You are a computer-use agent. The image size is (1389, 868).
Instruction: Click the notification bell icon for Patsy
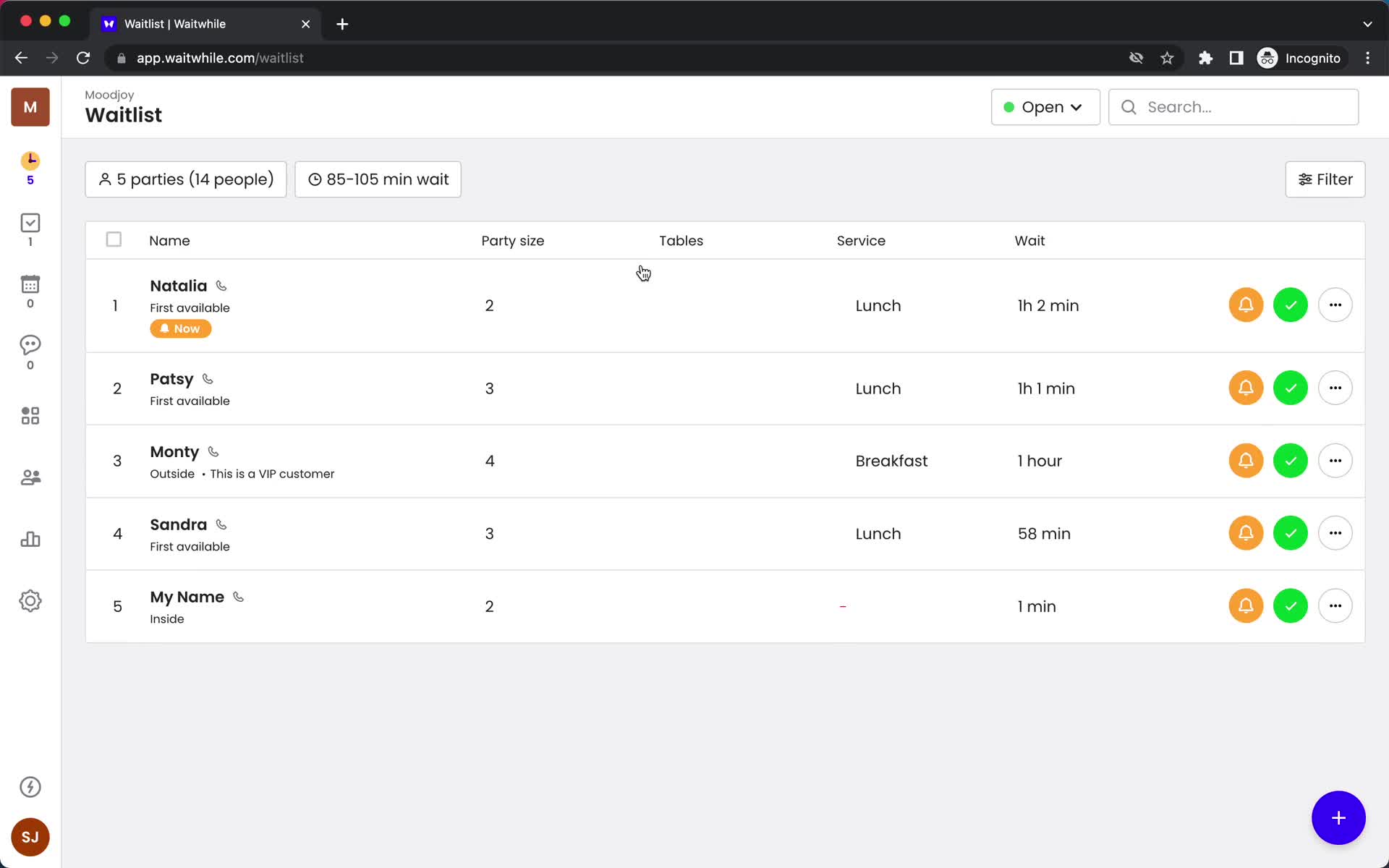pos(1245,388)
